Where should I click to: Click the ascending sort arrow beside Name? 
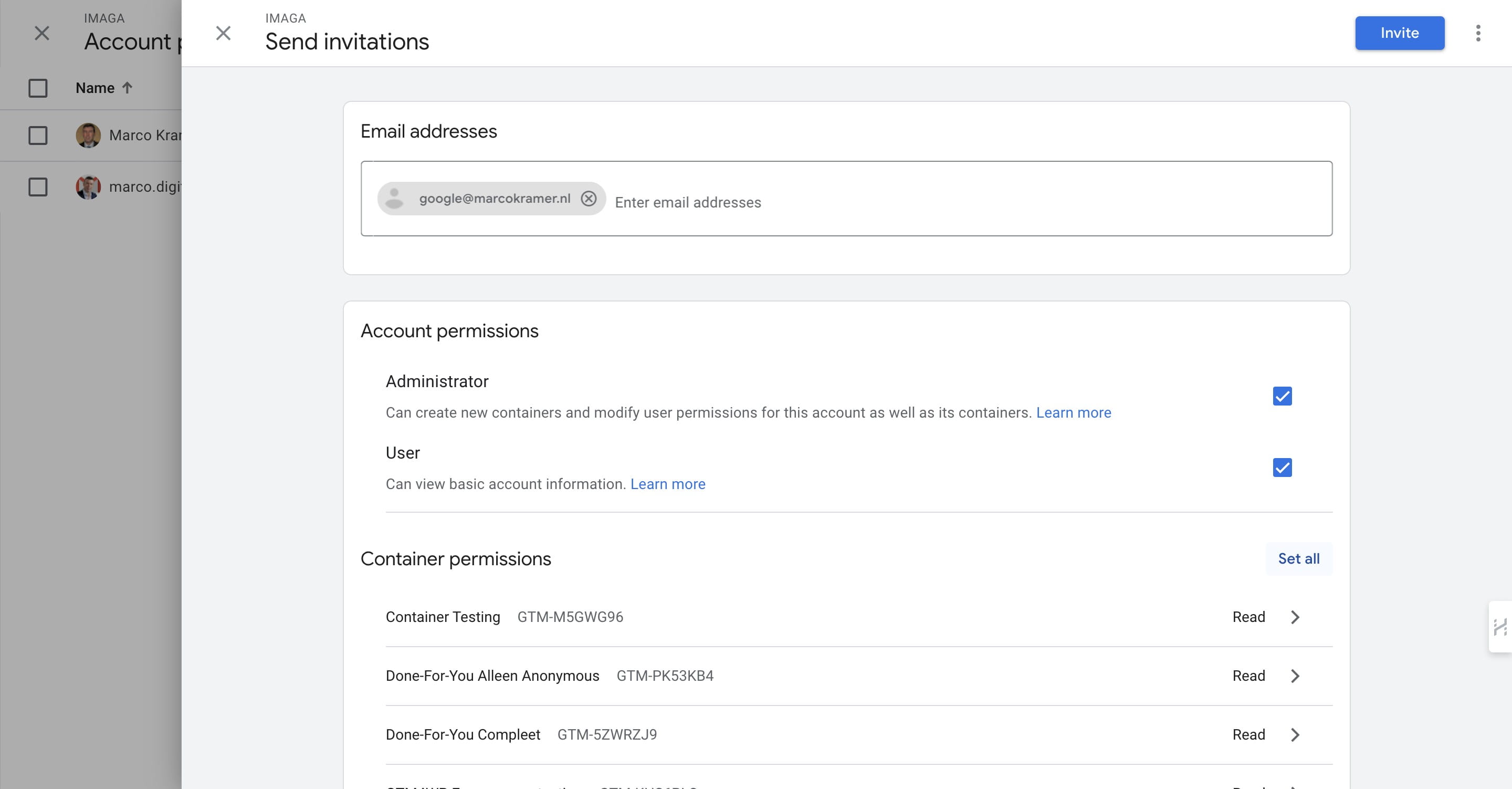[x=128, y=88]
